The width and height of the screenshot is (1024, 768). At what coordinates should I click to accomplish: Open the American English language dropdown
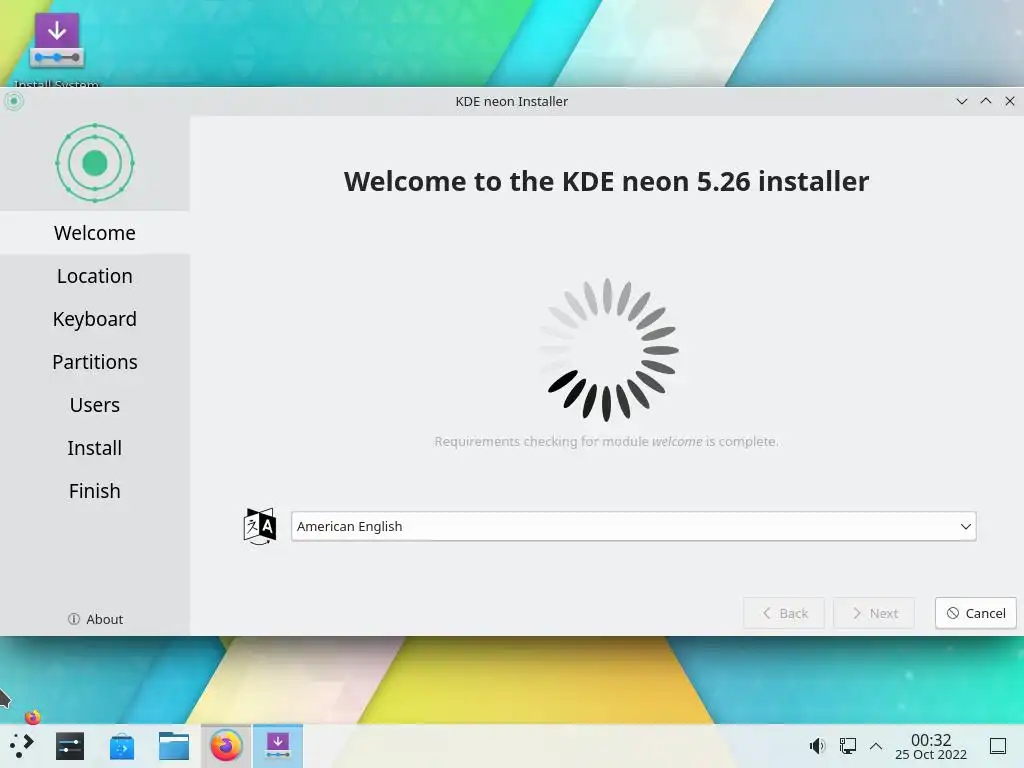coord(633,526)
